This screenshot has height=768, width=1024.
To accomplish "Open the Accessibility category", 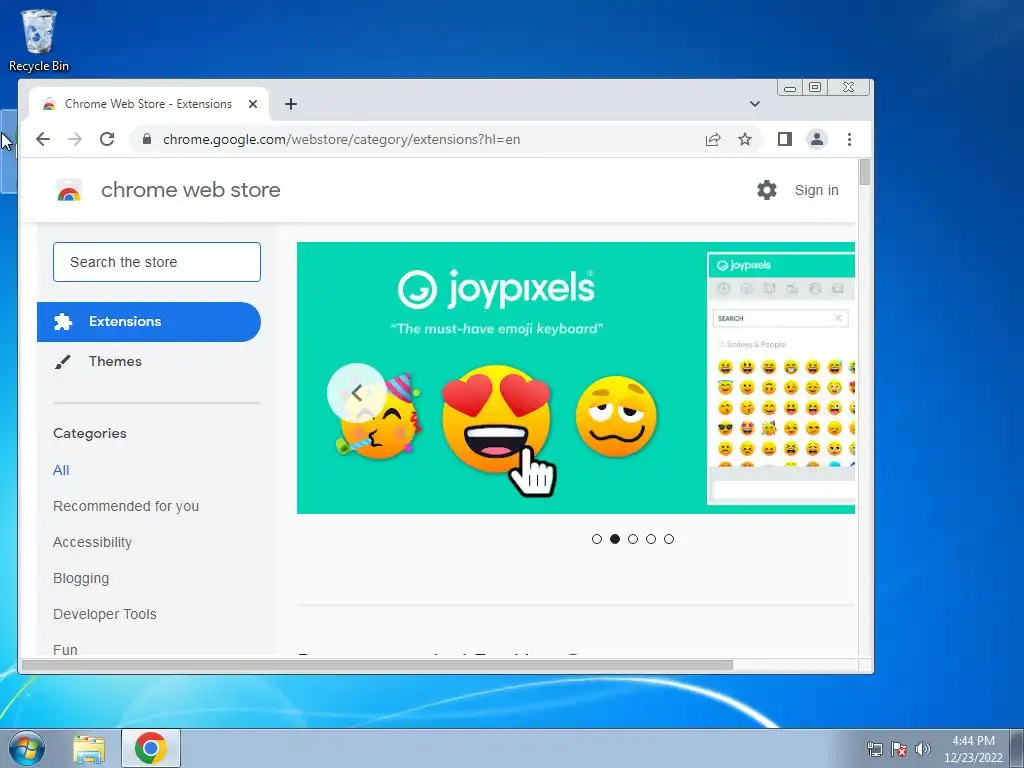I will click(92, 542).
